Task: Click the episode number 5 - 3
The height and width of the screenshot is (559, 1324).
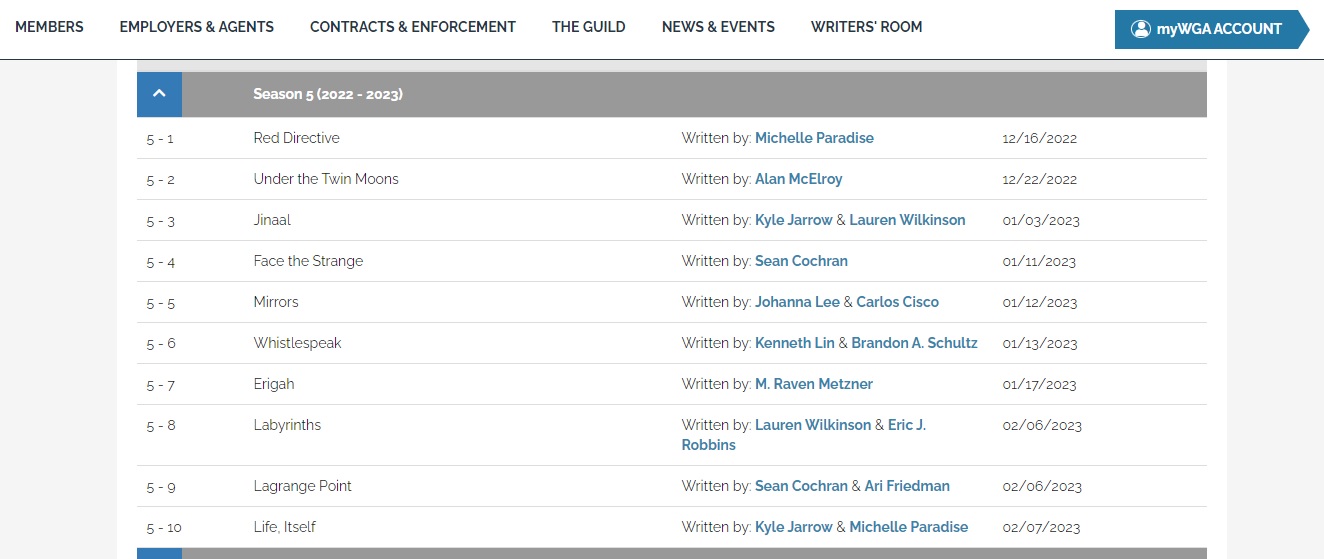Action: [x=161, y=221]
